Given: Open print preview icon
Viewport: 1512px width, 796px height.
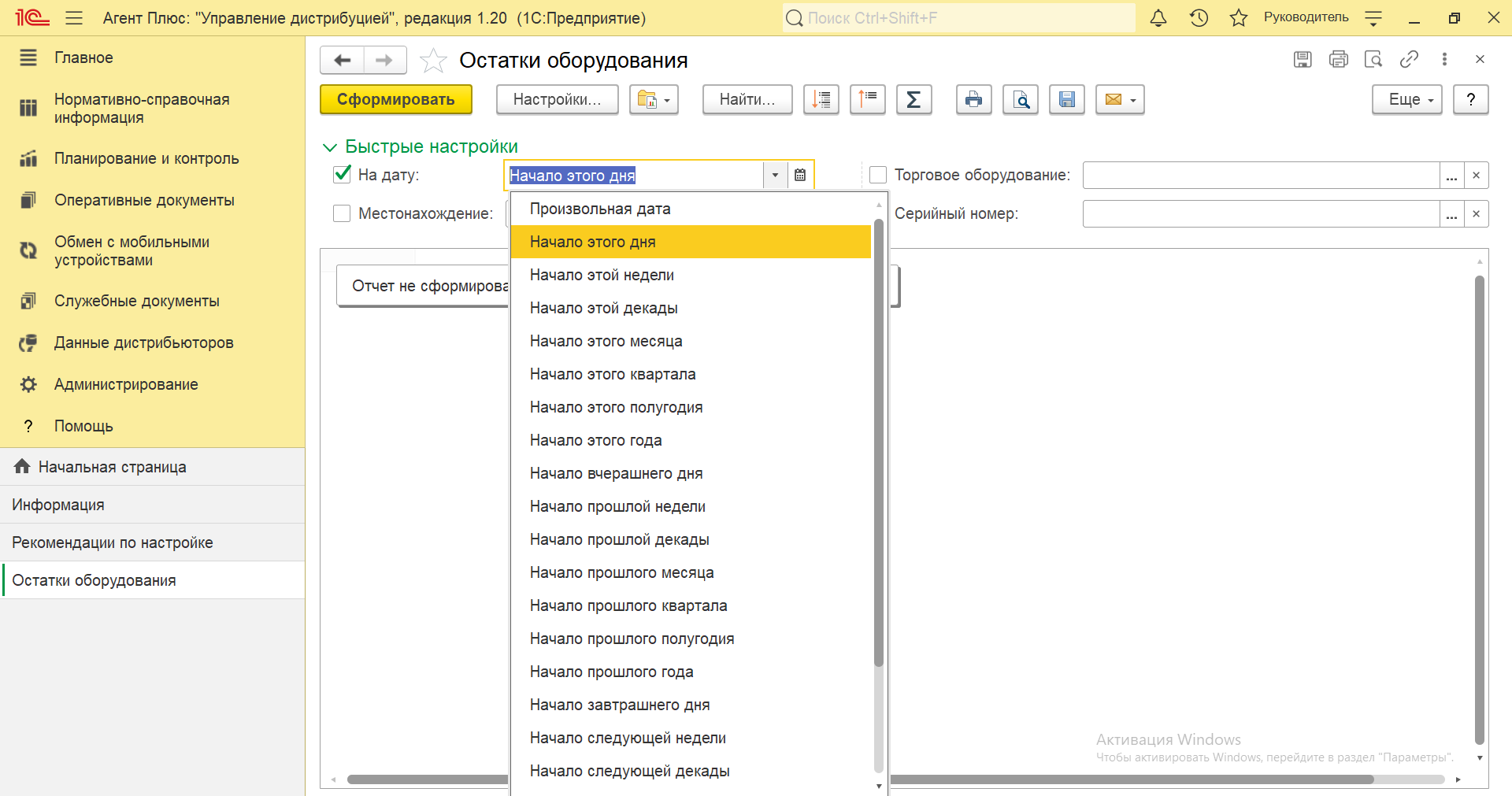Looking at the screenshot, I should pyautogui.click(x=1021, y=99).
